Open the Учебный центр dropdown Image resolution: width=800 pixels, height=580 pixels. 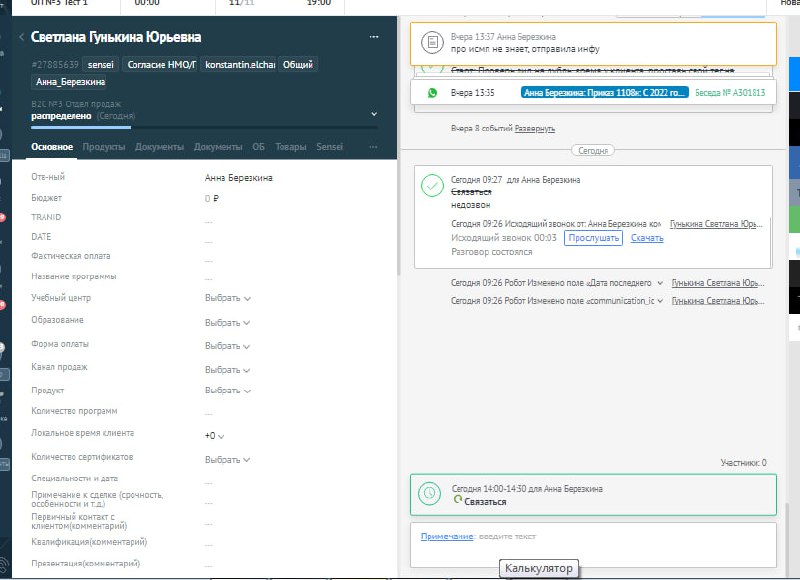(x=227, y=298)
